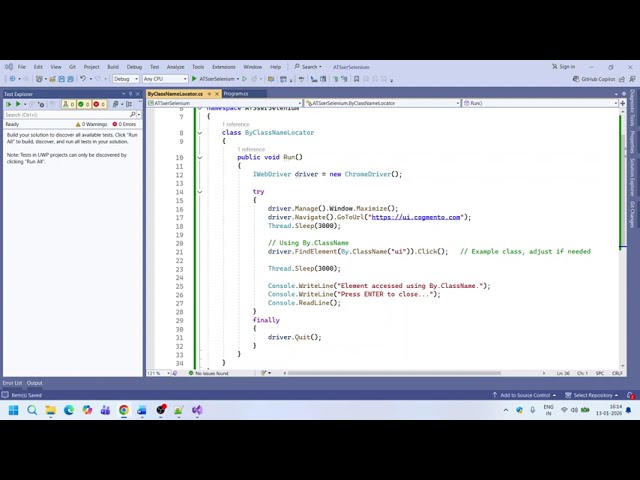Screen dimensions: 640x480
Task: Open the Build menu
Action: click(113, 67)
